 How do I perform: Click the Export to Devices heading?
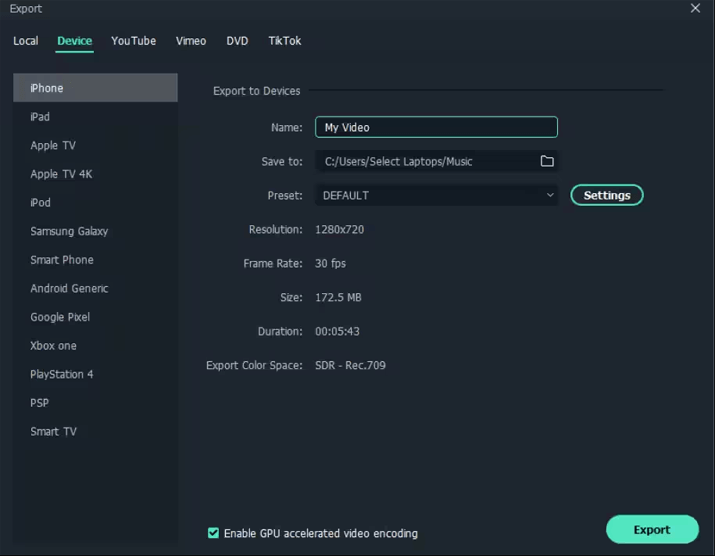coord(256,91)
